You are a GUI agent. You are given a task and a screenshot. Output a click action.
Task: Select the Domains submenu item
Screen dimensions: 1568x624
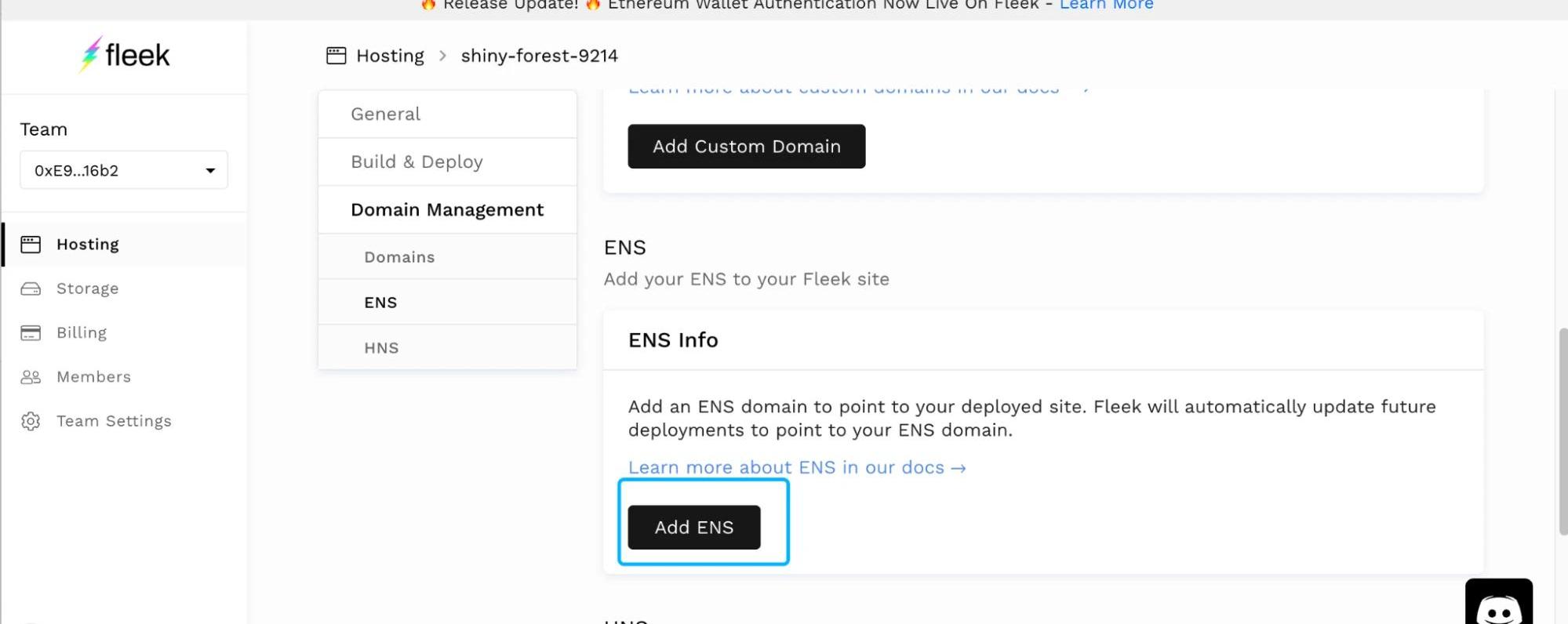point(447,257)
